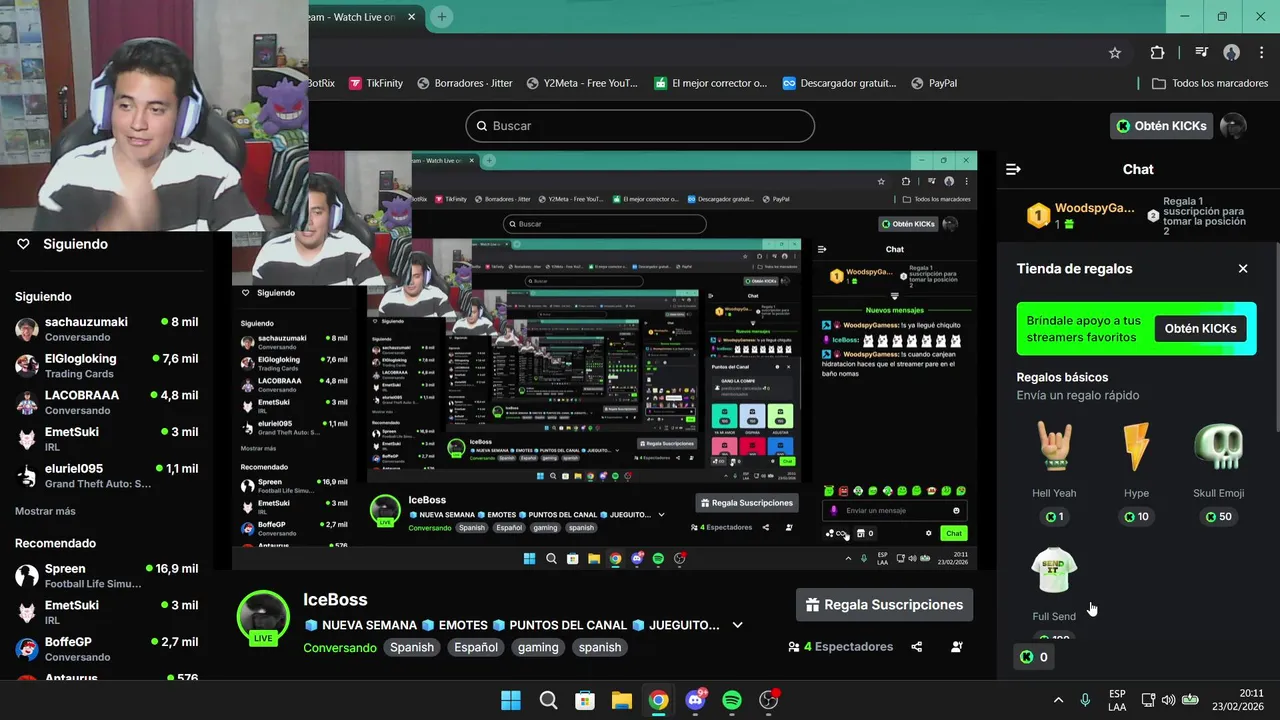The height and width of the screenshot is (720, 1280).
Task: Open sachauzumaki channel in sidebar
Action: point(107,329)
